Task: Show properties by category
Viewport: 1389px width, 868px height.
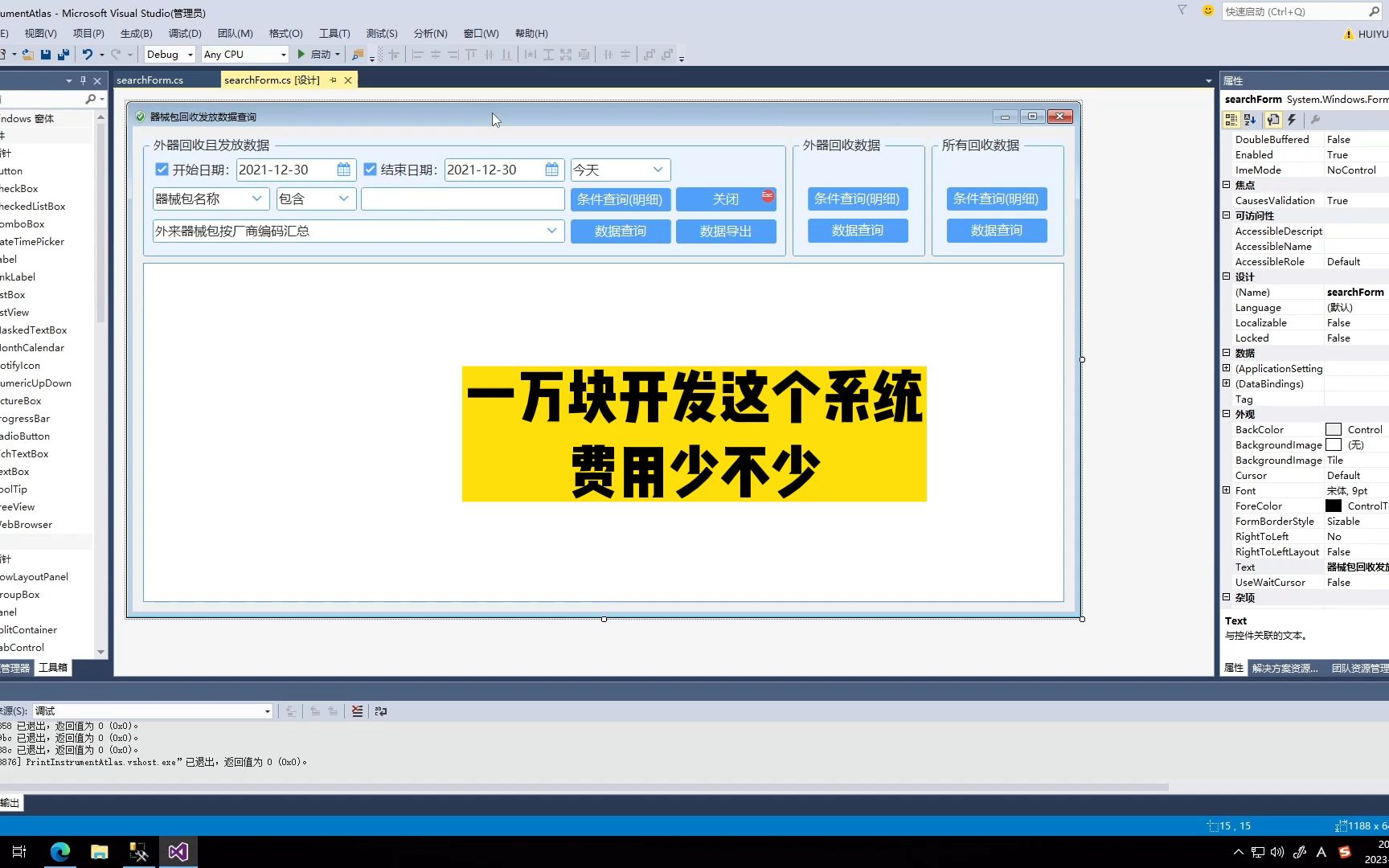Action: click(x=1231, y=120)
